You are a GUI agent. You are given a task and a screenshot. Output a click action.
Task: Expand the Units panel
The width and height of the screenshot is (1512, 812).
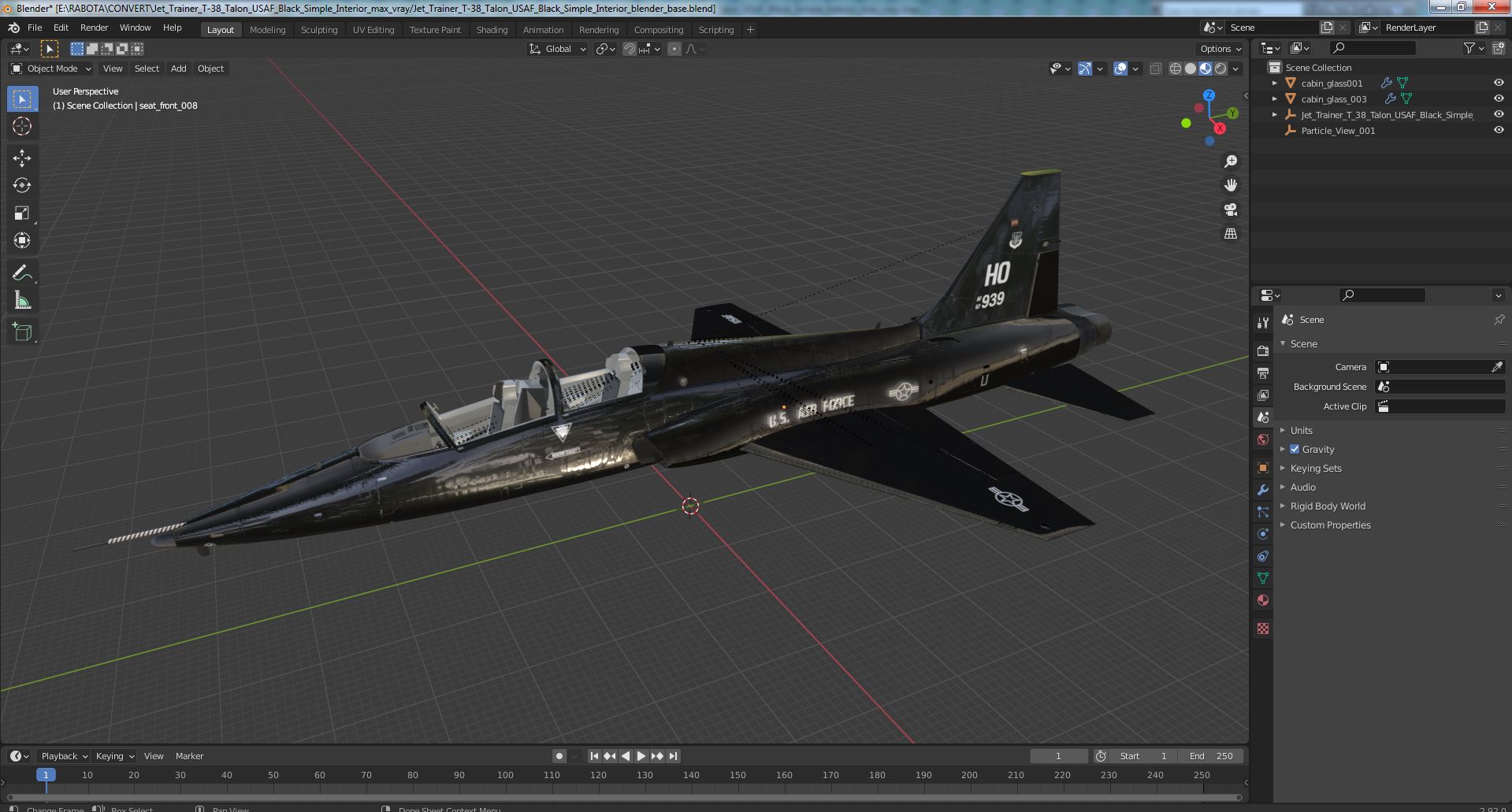pos(1302,430)
